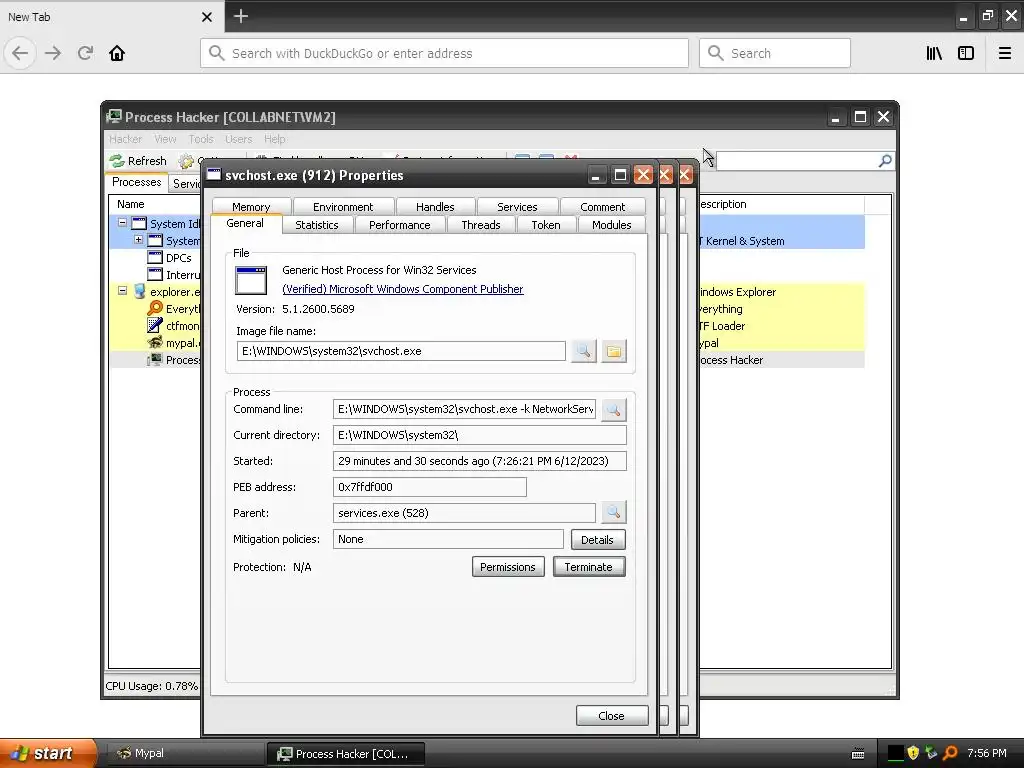This screenshot has height=768, width=1024.
Task: Open the Threads tab
Action: [x=481, y=225]
